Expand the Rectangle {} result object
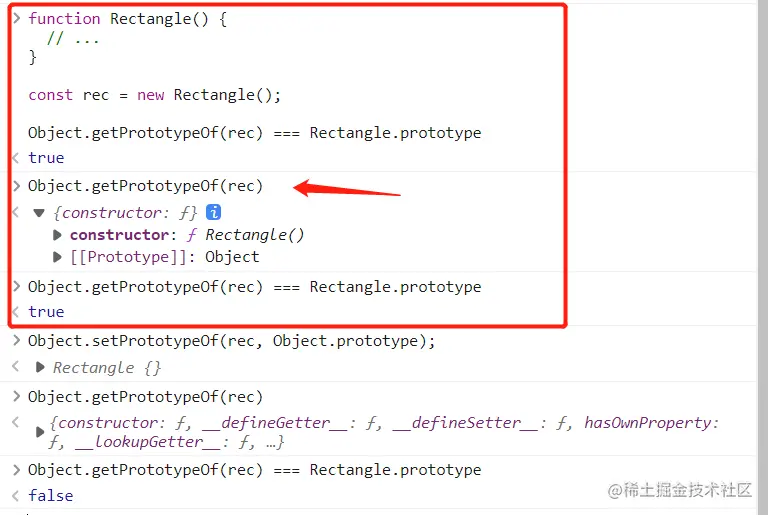This screenshot has width=768, height=515. [40, 367]
